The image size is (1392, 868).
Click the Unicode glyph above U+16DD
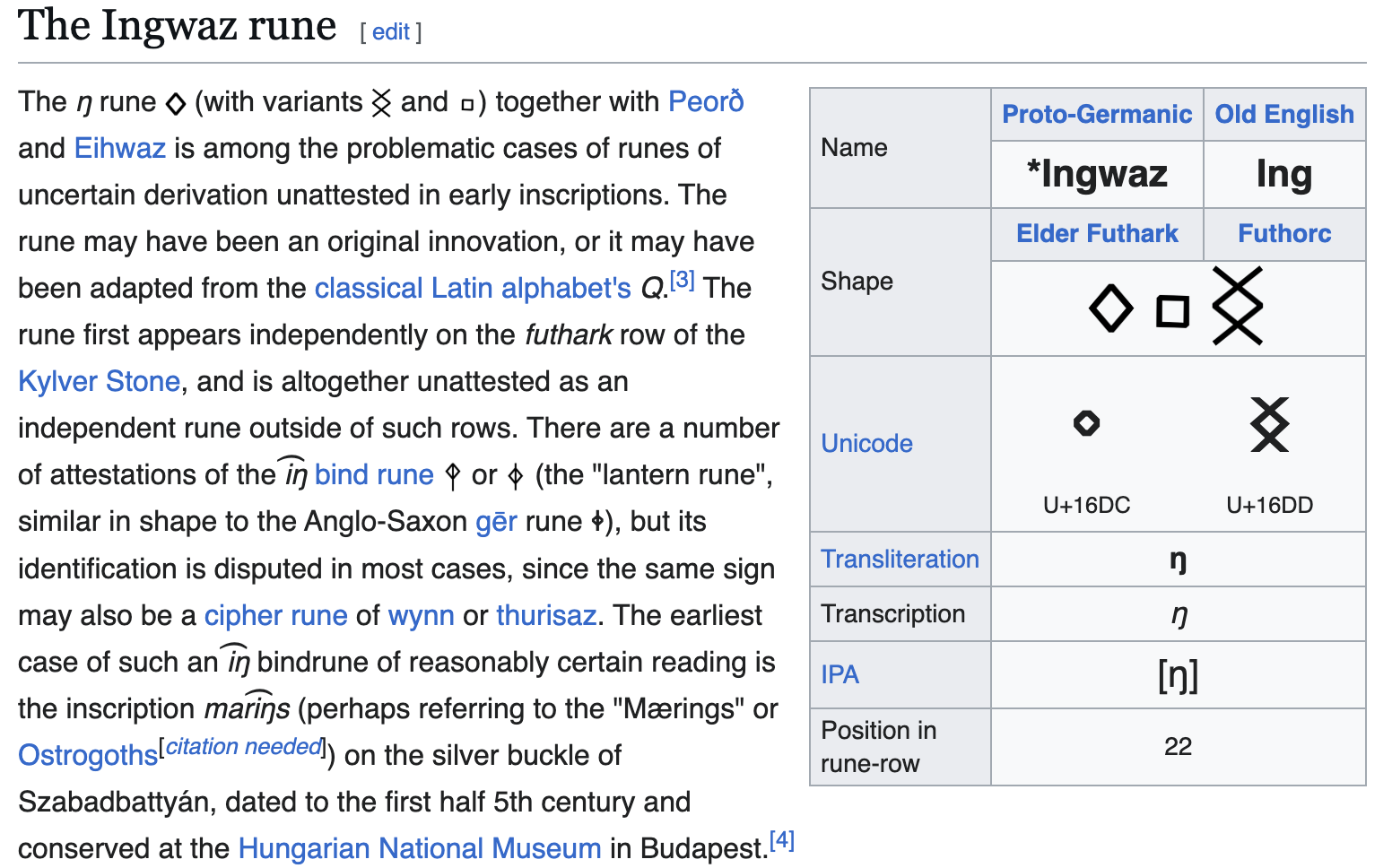click(x=1269, y=424)
